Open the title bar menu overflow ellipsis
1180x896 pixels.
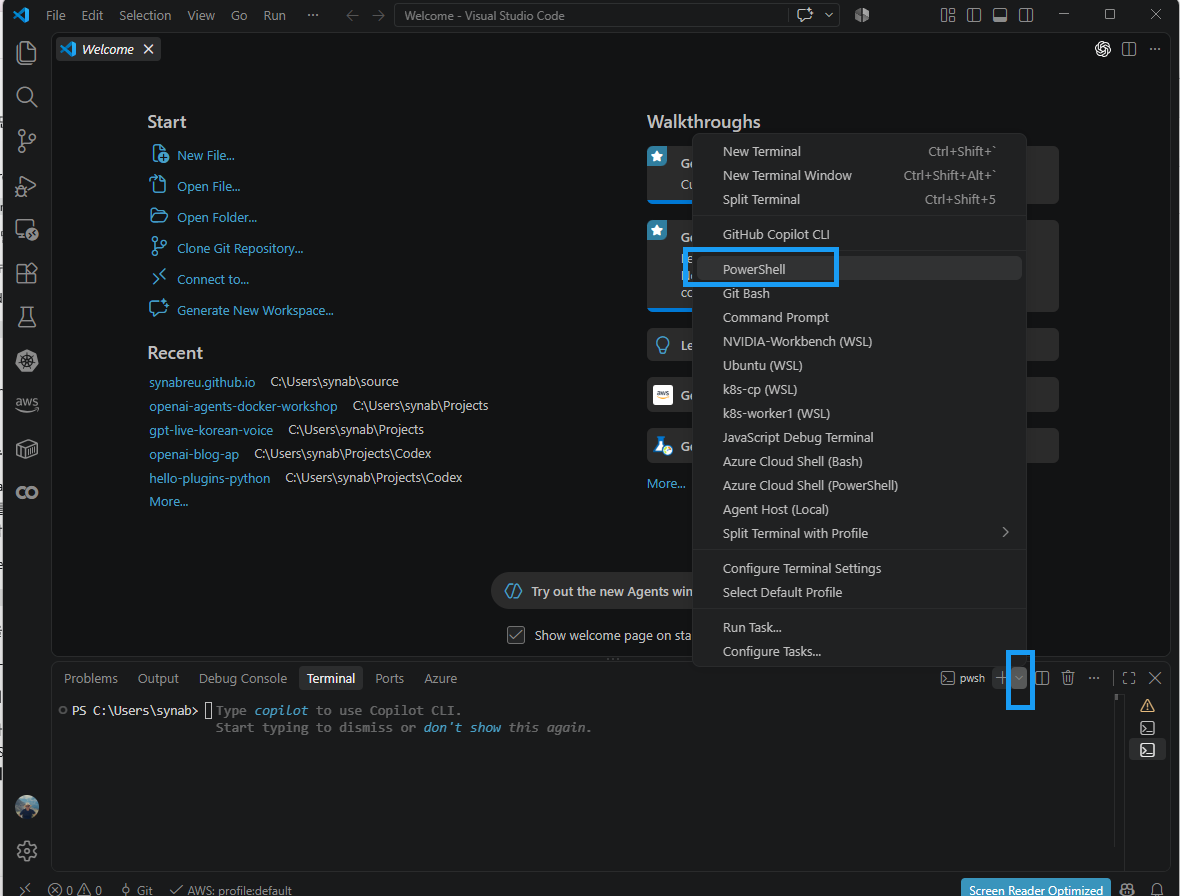[313, 15]
